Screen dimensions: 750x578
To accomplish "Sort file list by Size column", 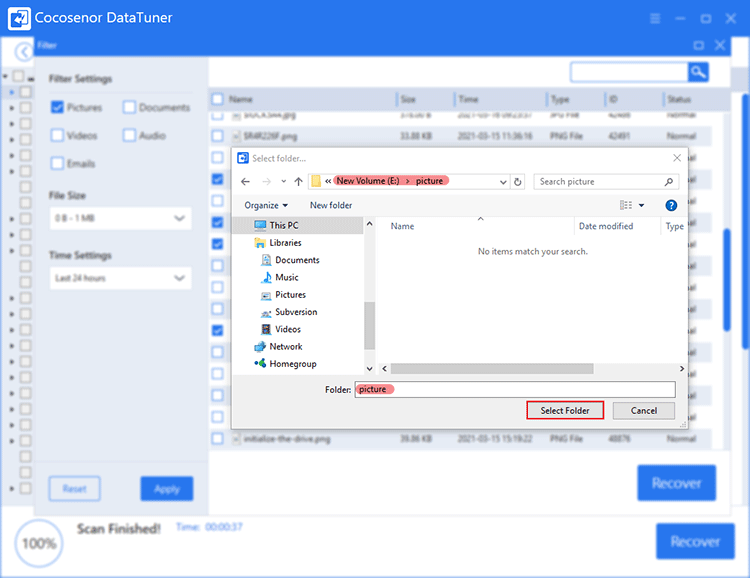I will pos(408,99).
